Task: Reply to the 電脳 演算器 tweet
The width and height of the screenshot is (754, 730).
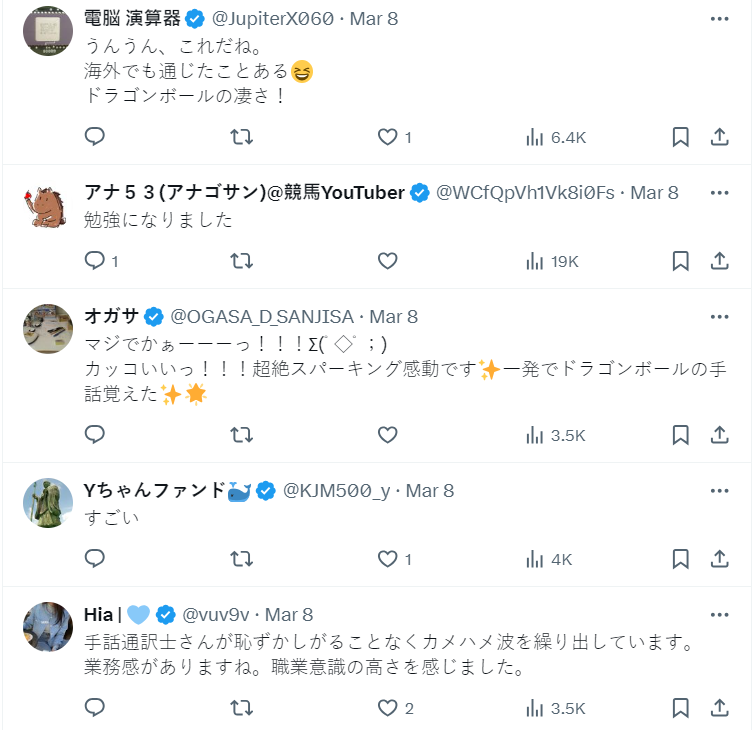Action: [95, 137]
